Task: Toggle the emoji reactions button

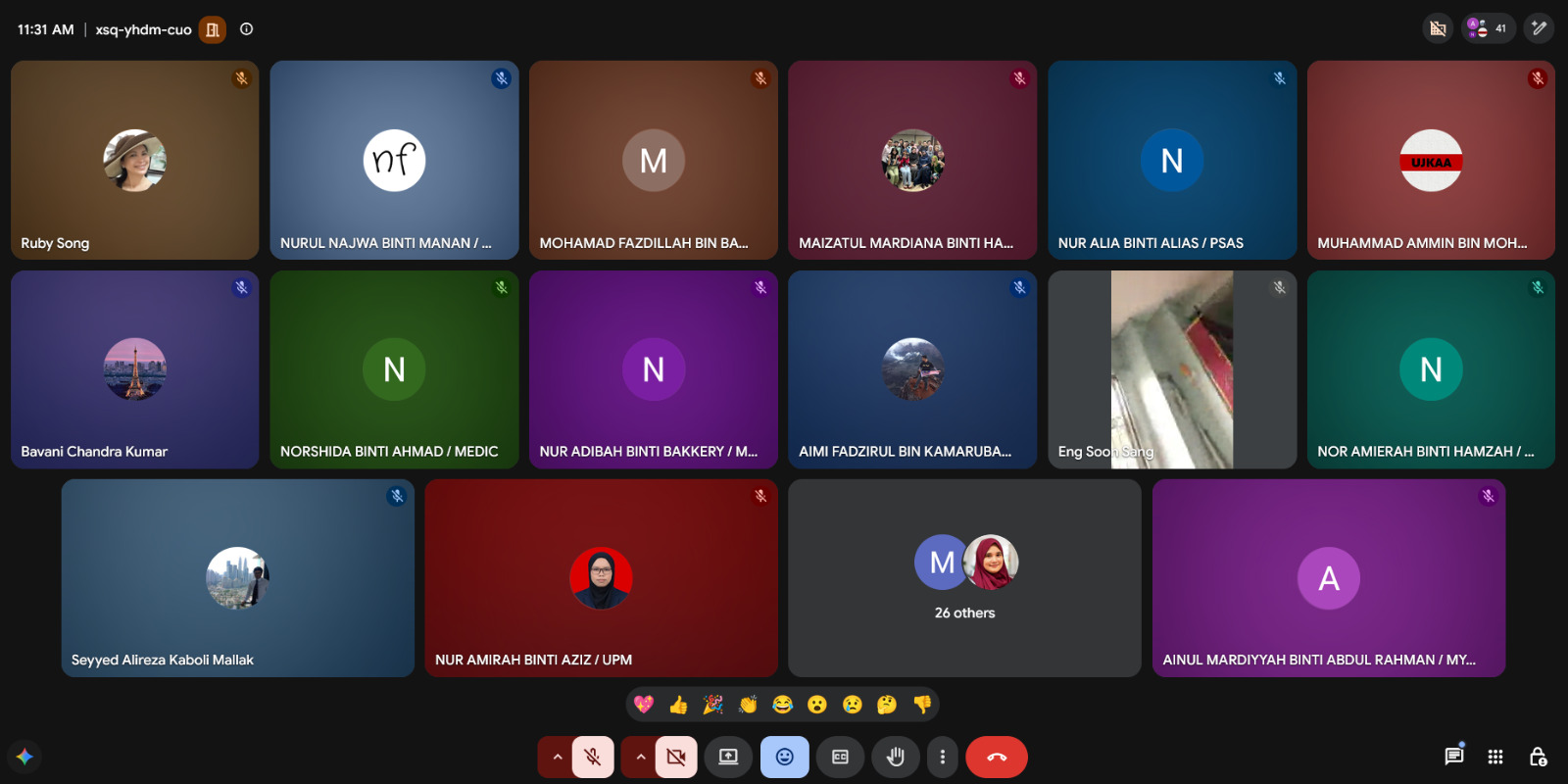Action: tap(784, 757)
